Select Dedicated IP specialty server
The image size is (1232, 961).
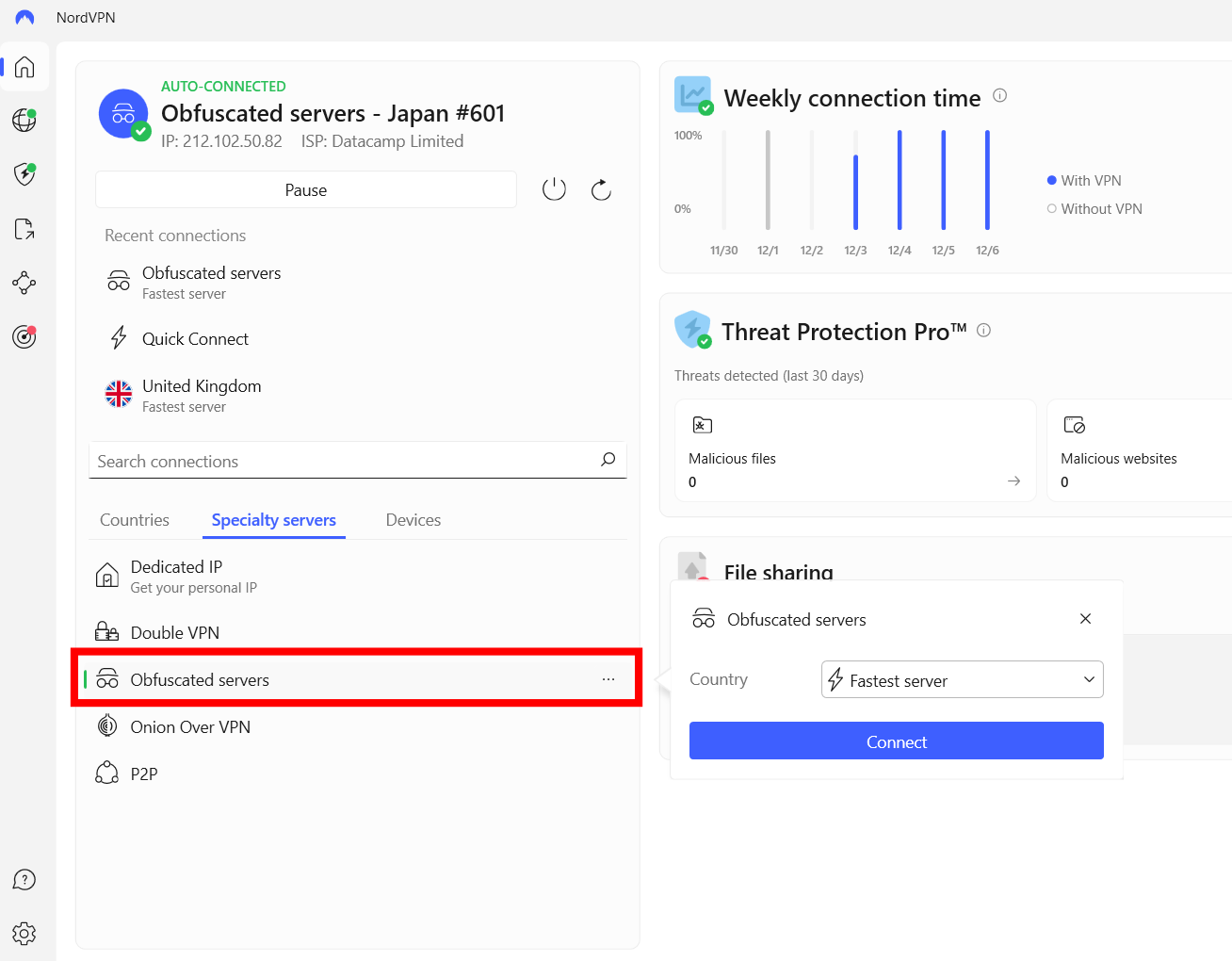(x=358, y=576)
